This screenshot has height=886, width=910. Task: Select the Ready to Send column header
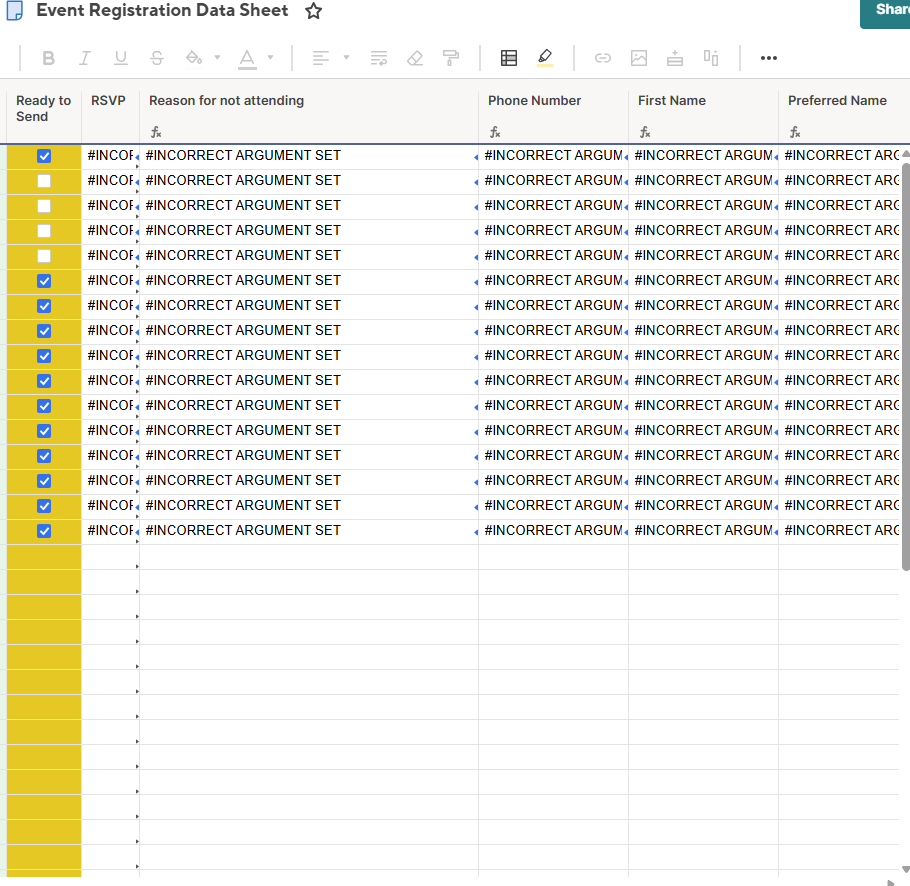click(x=44, y=116)
